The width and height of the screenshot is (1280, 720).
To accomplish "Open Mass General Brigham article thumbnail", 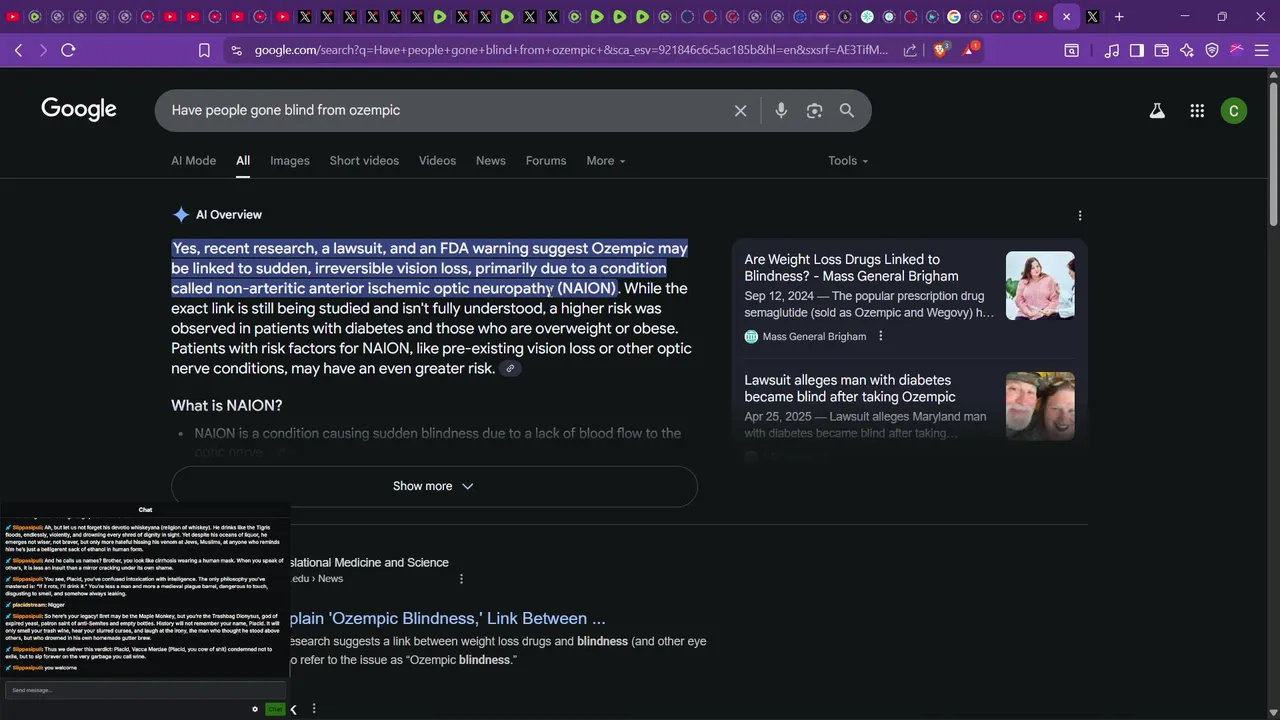I will 1040,285.
